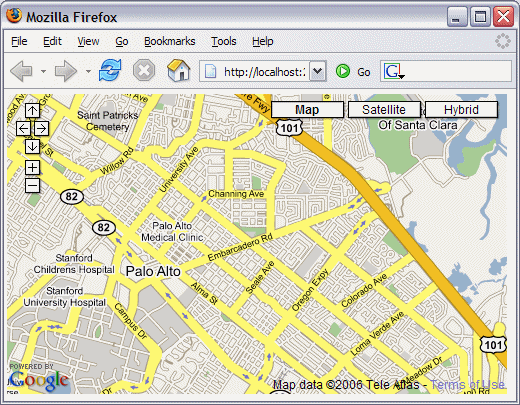The width and height of the screenshot is (520, 405).
Task: Go forward with the Forward arrow
Action: click(x=66, y=71)
